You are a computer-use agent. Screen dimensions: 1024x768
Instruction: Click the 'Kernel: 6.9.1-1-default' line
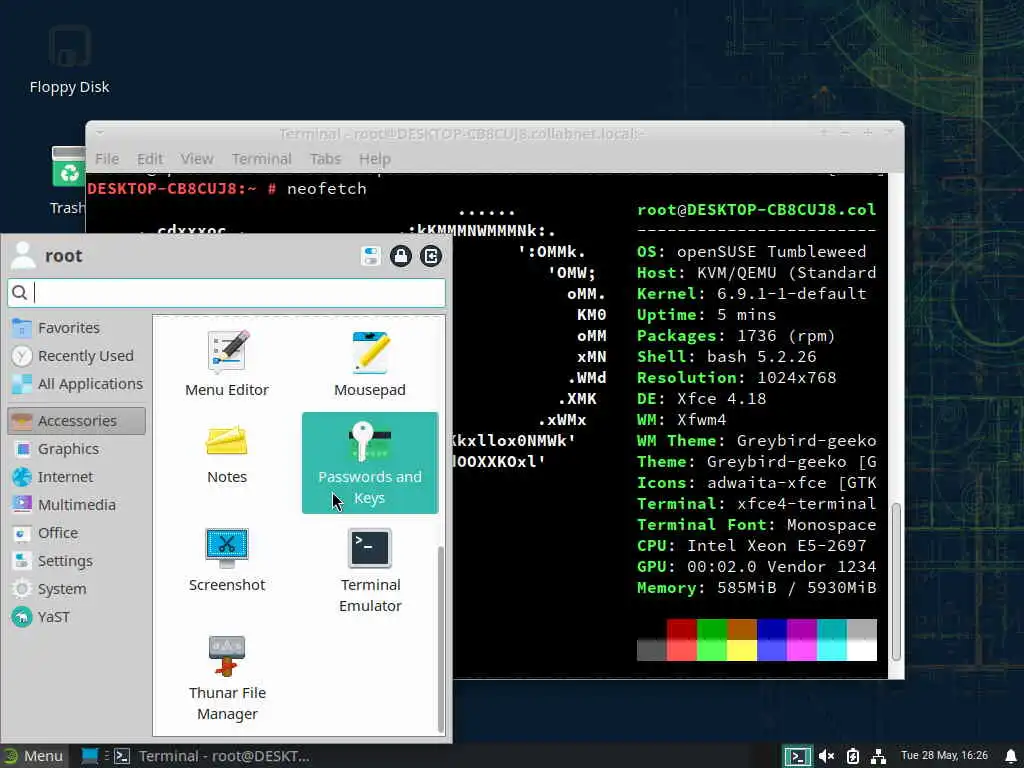coord(752,293)
